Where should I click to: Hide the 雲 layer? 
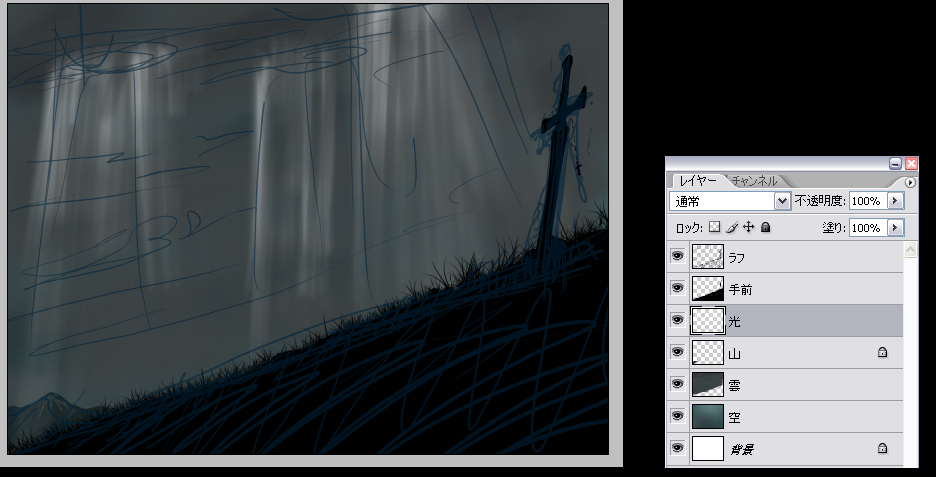pyautogui.click(x=677, y=384)
